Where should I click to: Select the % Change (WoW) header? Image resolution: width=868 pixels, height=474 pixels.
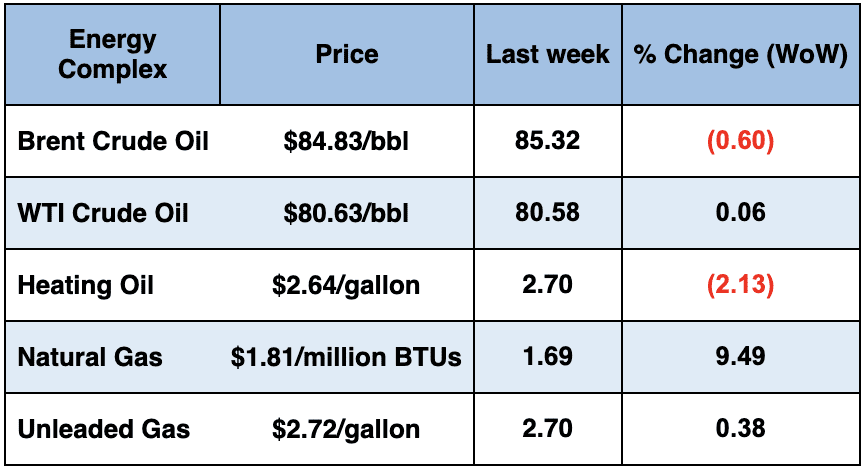740,54
